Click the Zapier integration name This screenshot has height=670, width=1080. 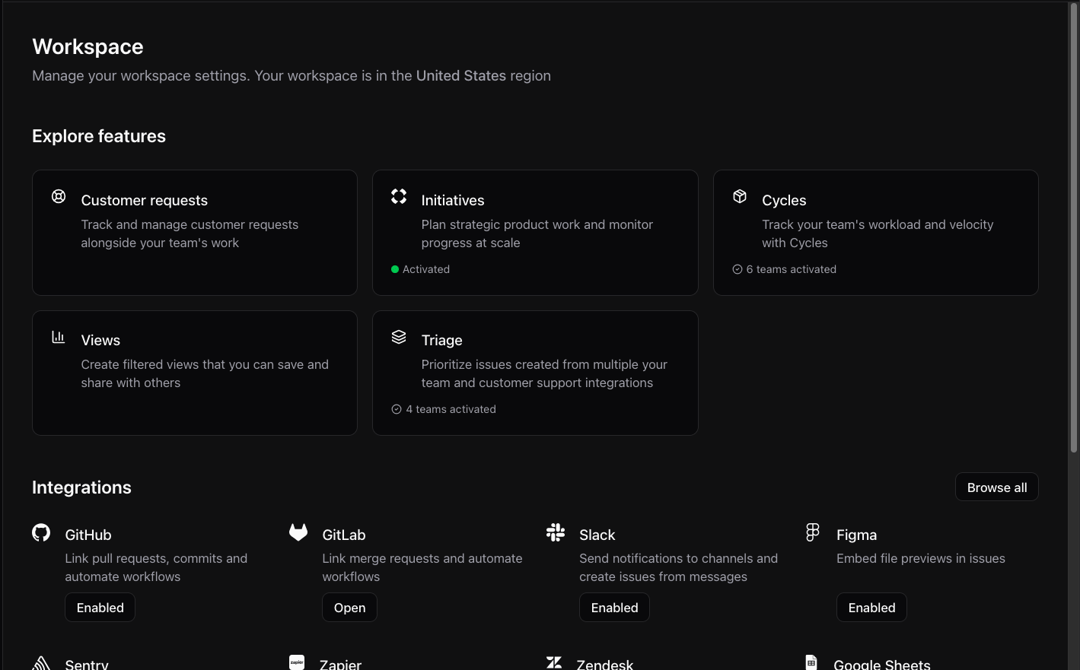coord(340,664)
